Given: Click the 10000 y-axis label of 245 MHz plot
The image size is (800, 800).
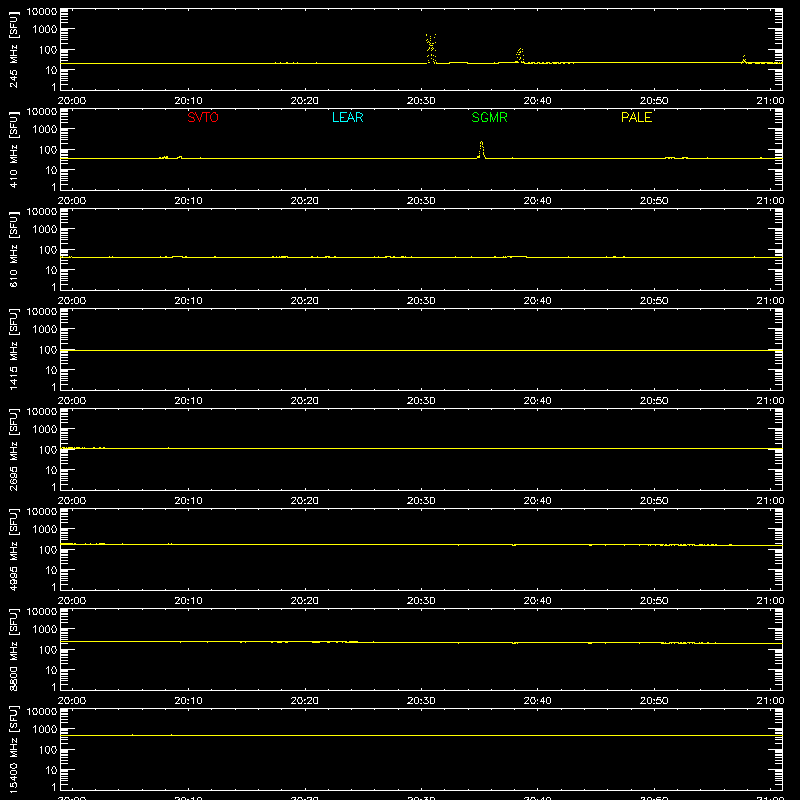Looking at the screenshot, I should [42, 12].
